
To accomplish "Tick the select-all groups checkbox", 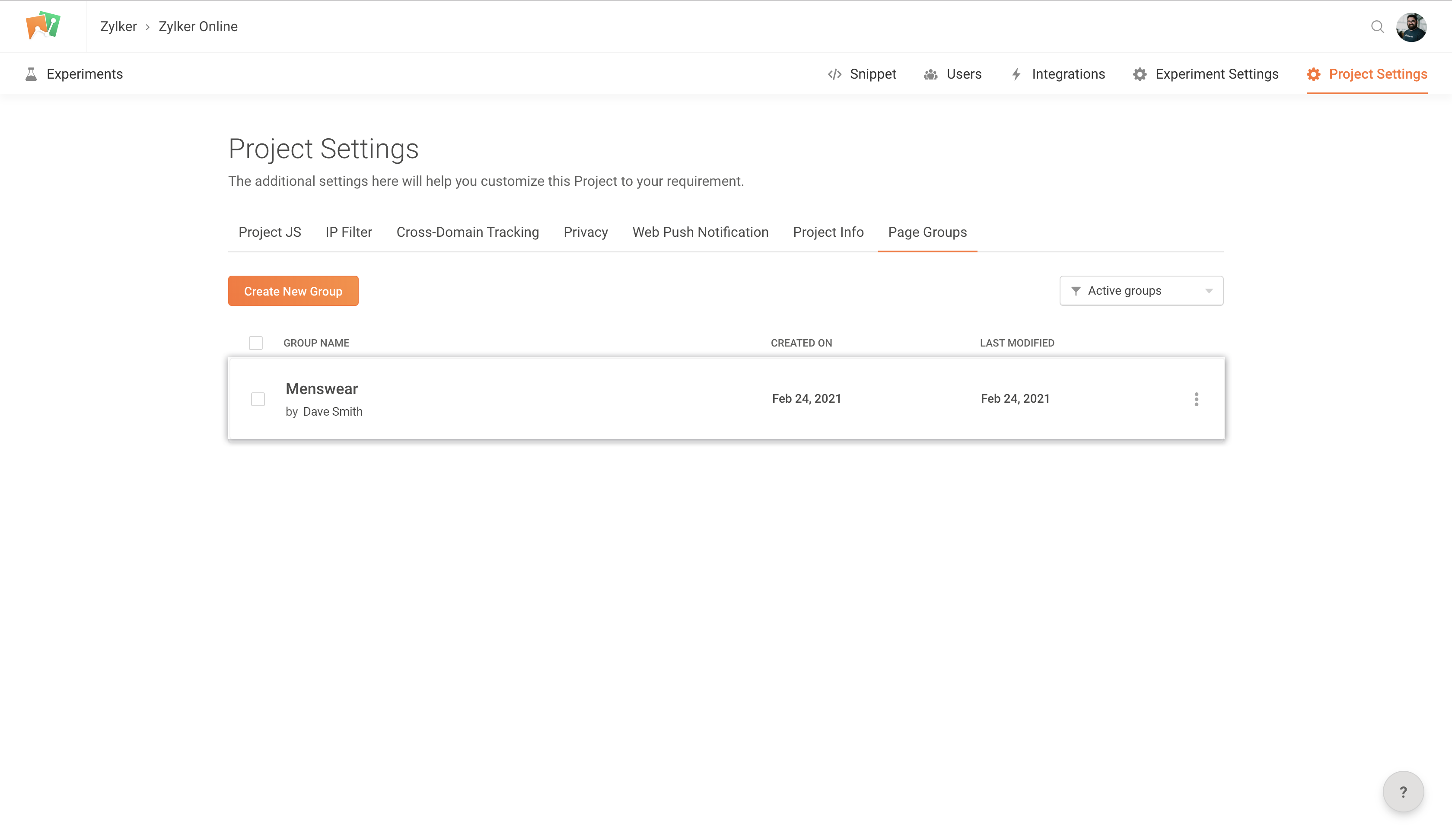I will [x=256, y=343].
